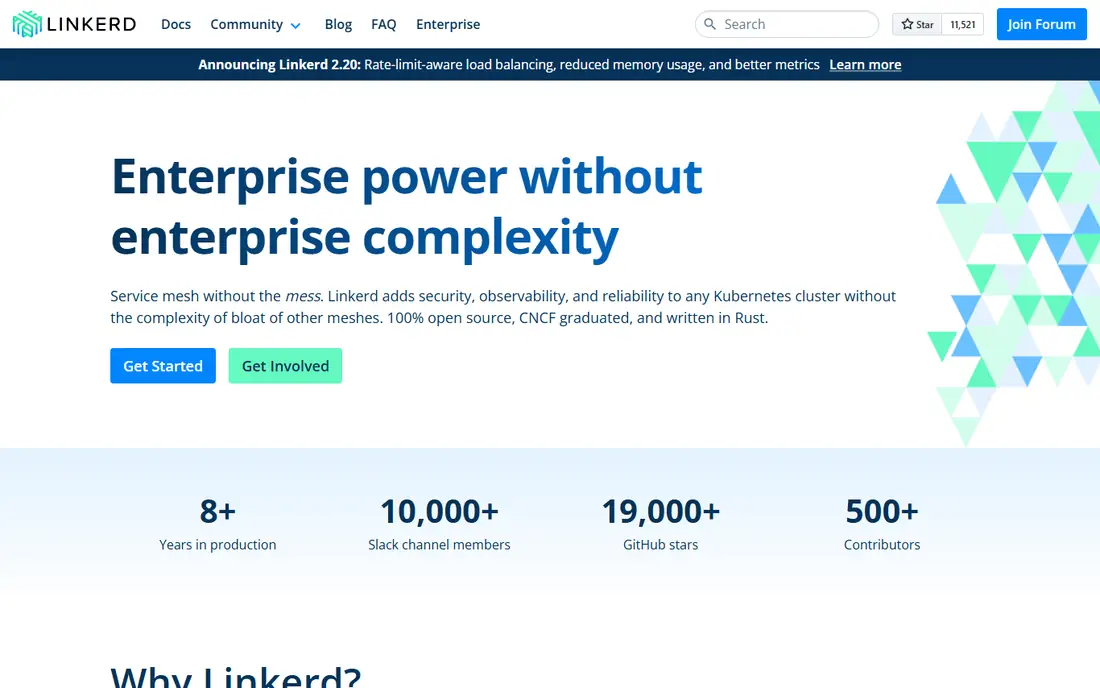Screen dimensions: 1100x688
Task: Click the '8+' statistic
Action: click(217, 511)
